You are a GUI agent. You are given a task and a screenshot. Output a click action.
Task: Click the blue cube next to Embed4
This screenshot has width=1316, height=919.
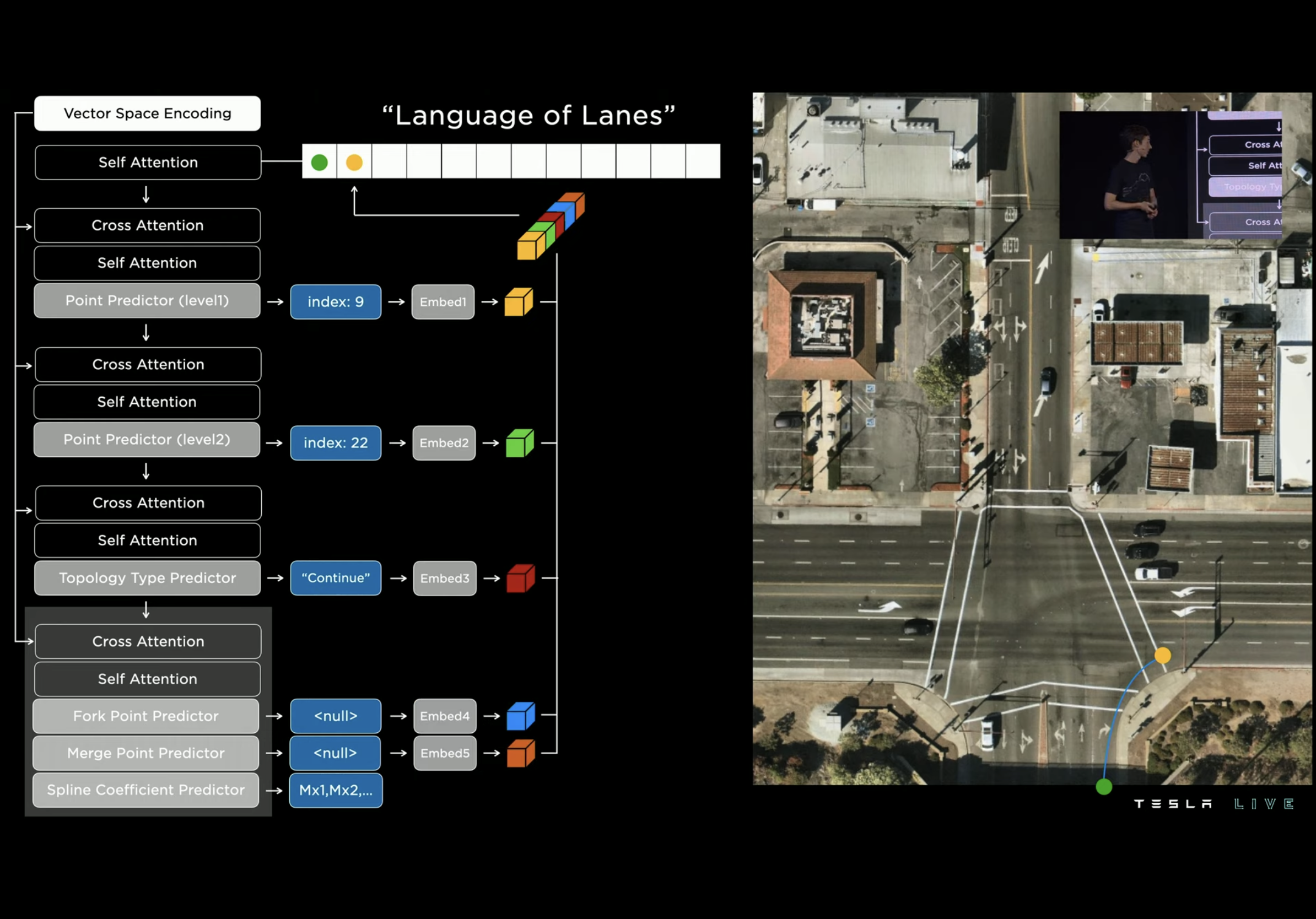coord(520,716)
